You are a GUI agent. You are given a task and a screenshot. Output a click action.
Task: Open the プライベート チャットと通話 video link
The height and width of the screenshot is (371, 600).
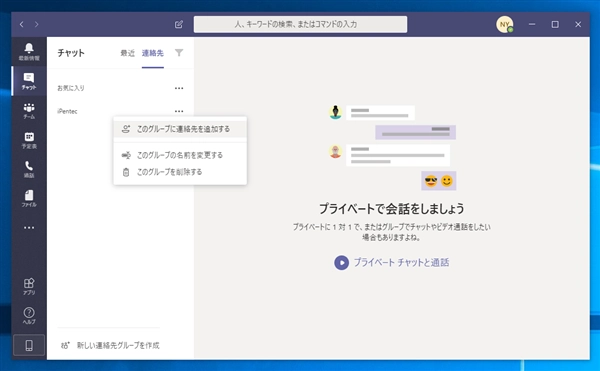(x=401, y=262)
